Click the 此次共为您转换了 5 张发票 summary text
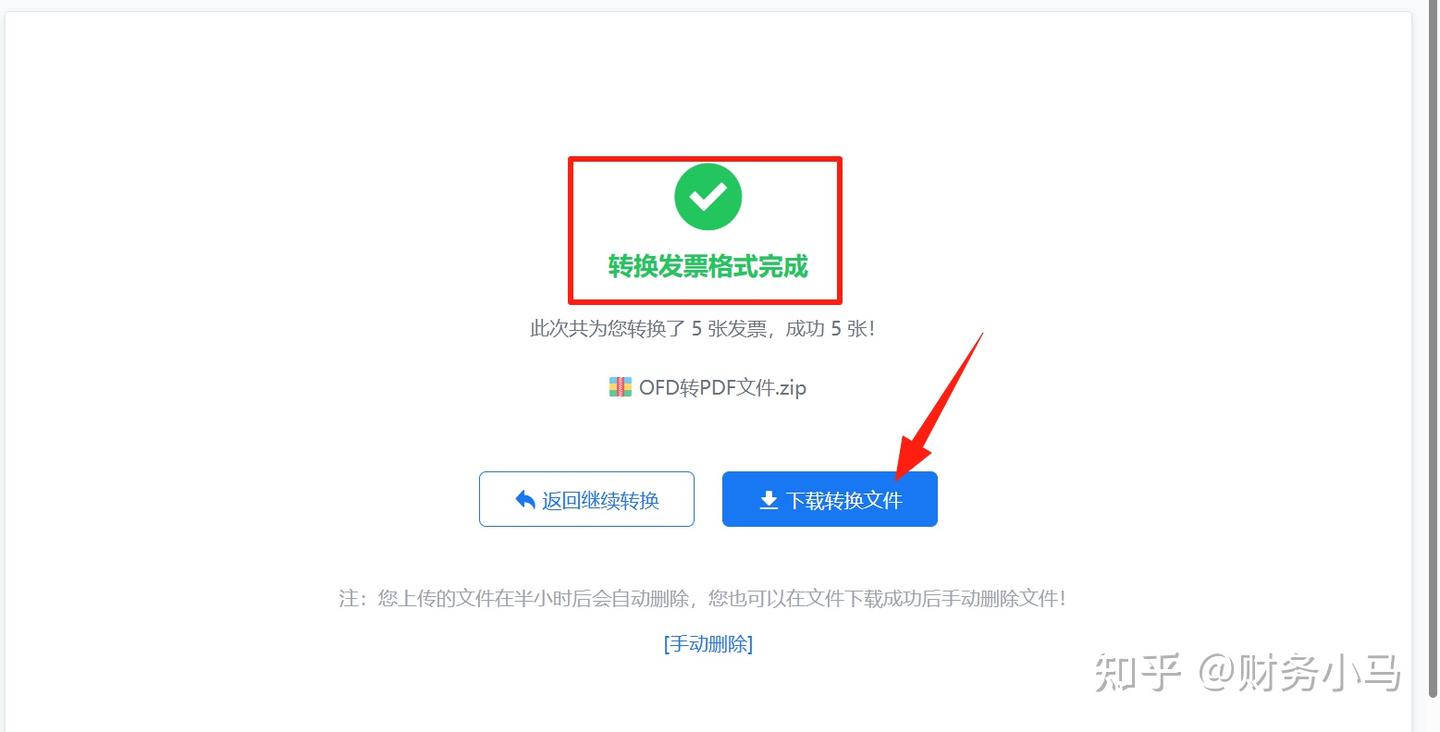The width and height of the screenshot is (1440, 732). [x=650, y=328]
